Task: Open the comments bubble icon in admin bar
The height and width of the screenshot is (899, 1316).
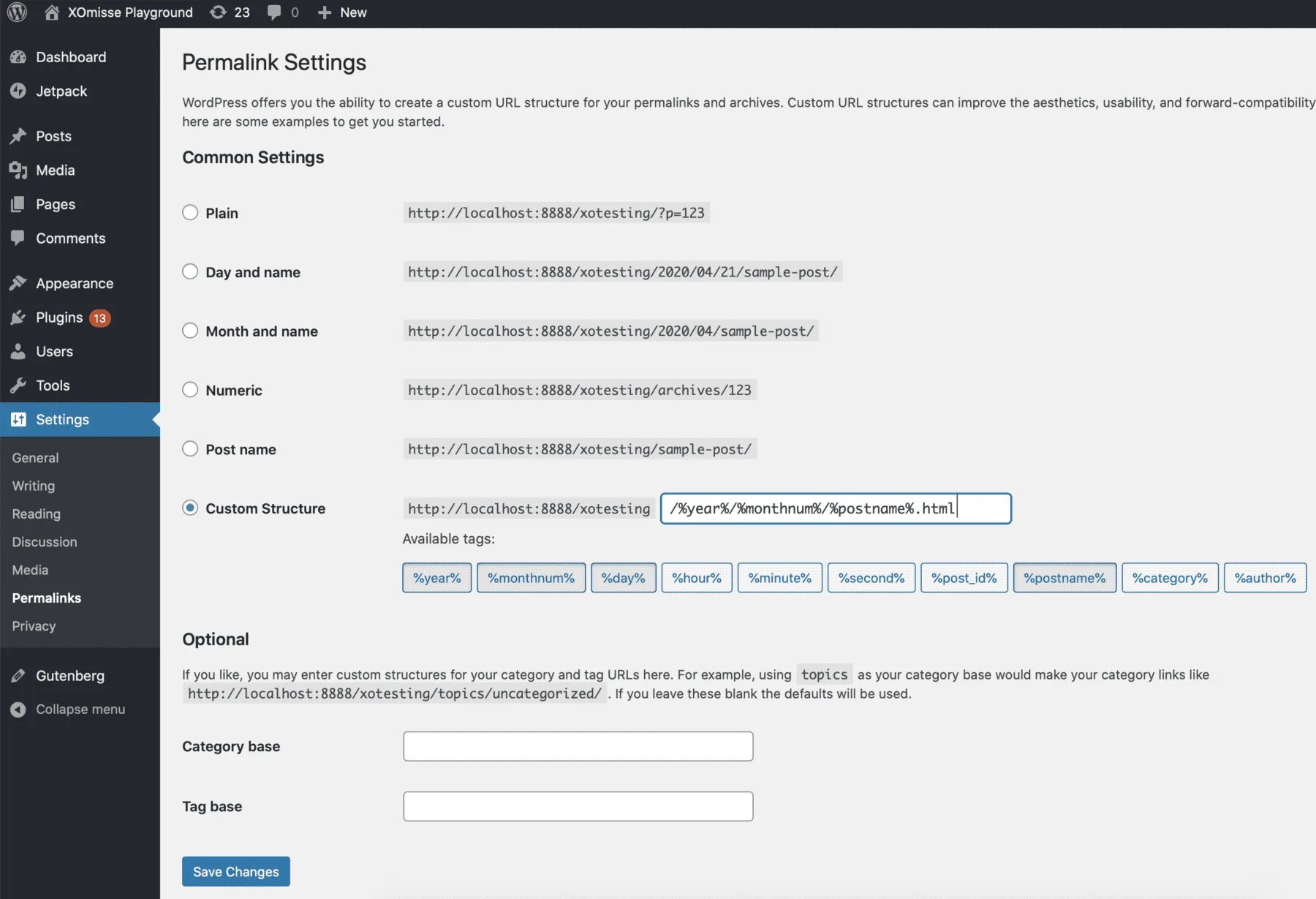Action: [274, 12]
